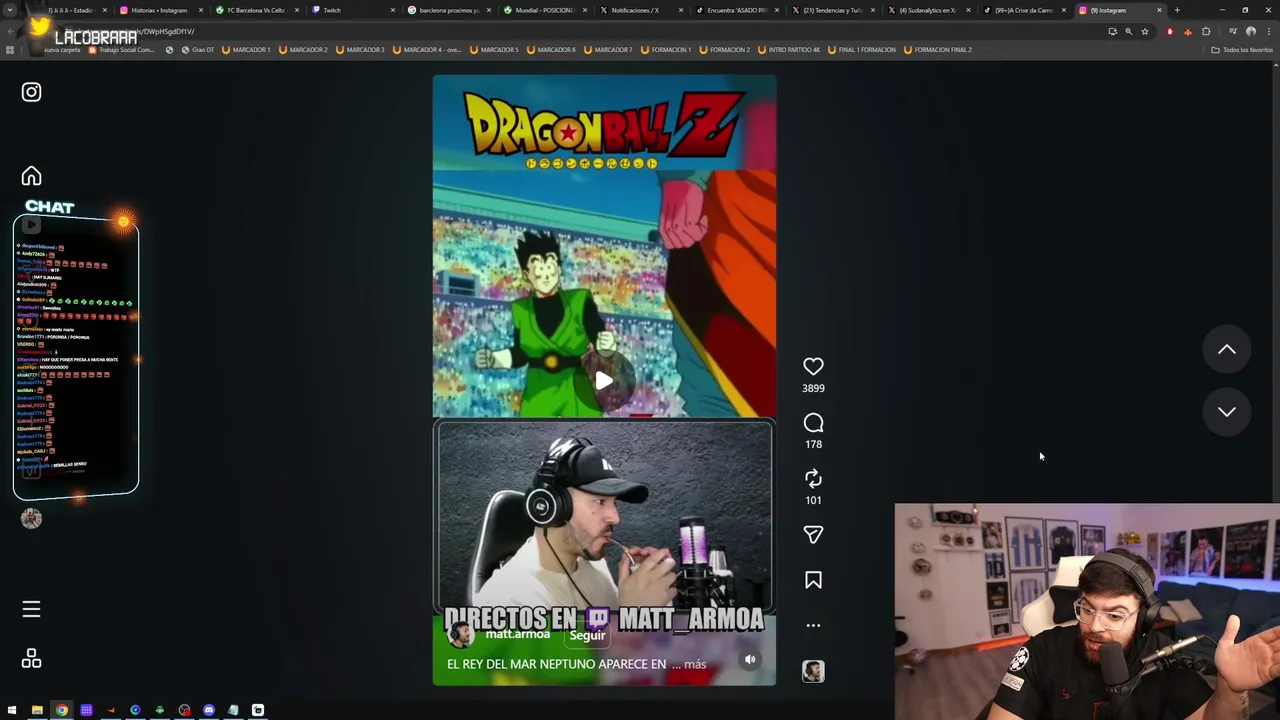This screenshot has height=720, width=1280.
Task: Open the Instagram logo home link
Action: click(31, 92)
